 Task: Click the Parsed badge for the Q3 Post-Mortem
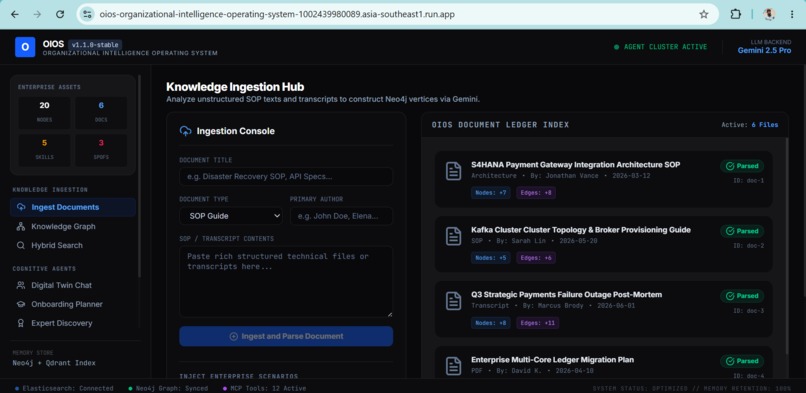742,296
